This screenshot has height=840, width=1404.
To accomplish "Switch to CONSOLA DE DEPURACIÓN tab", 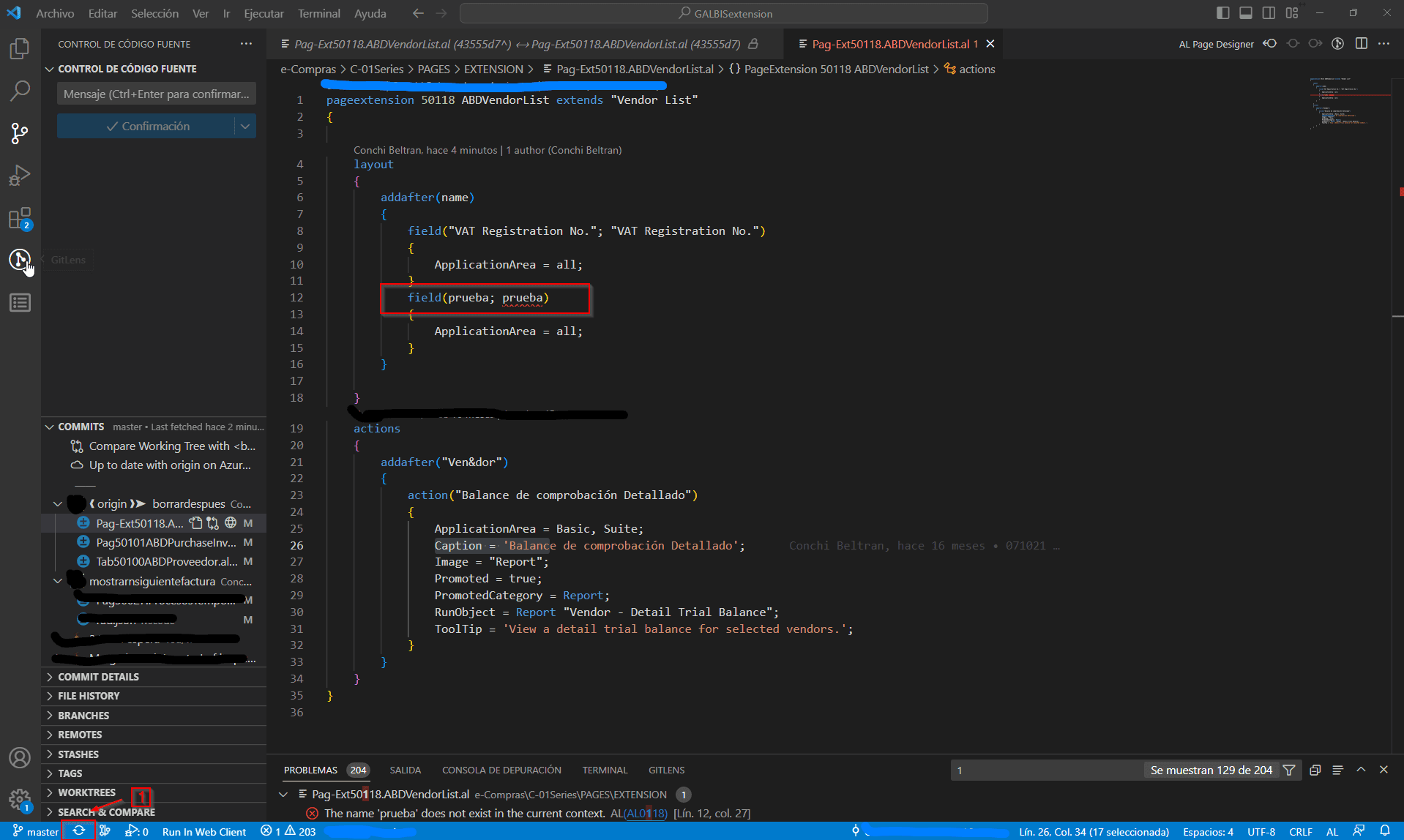I will 501,770.
